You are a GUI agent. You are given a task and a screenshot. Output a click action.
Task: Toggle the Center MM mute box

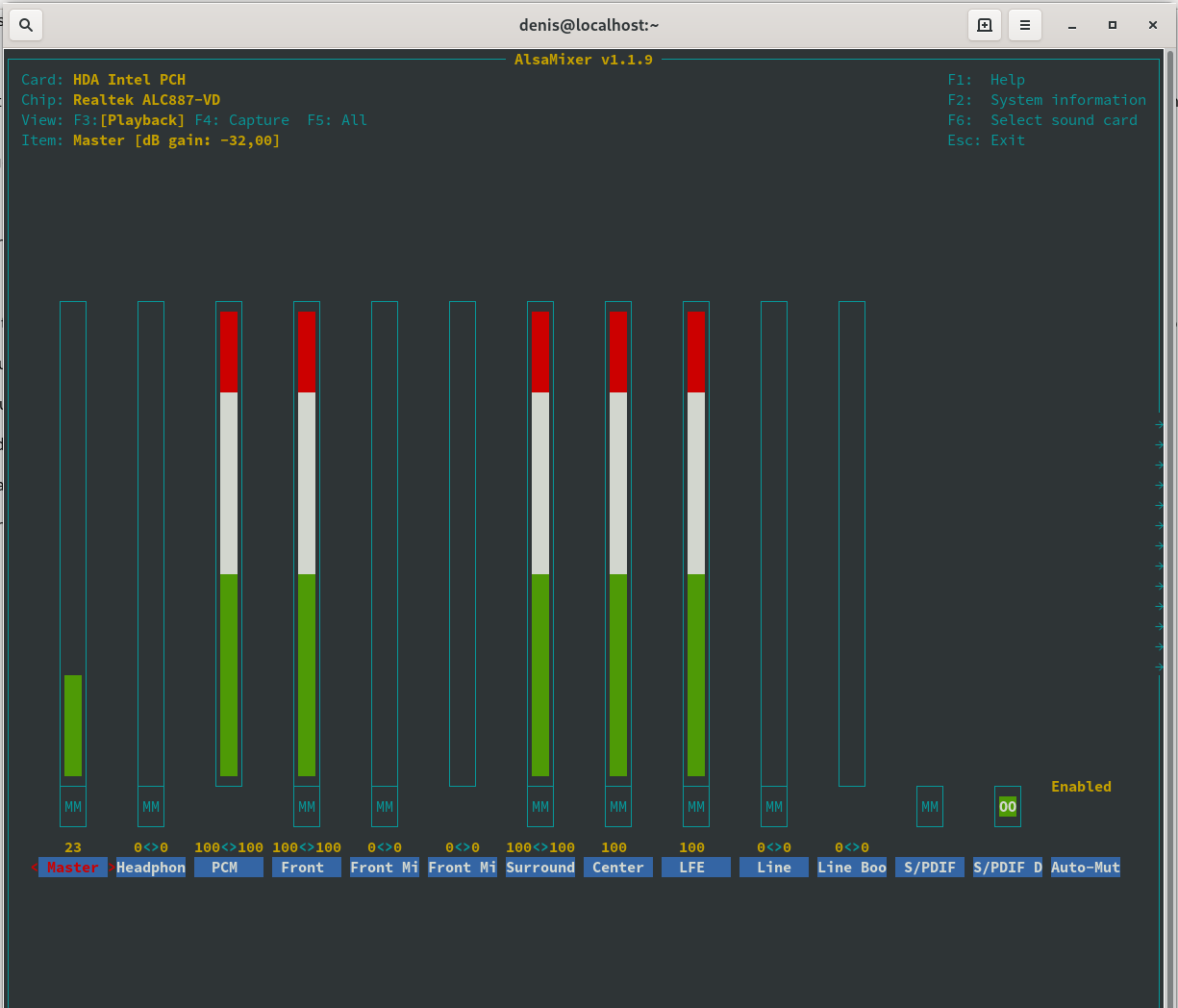click(x=618, y=807)
